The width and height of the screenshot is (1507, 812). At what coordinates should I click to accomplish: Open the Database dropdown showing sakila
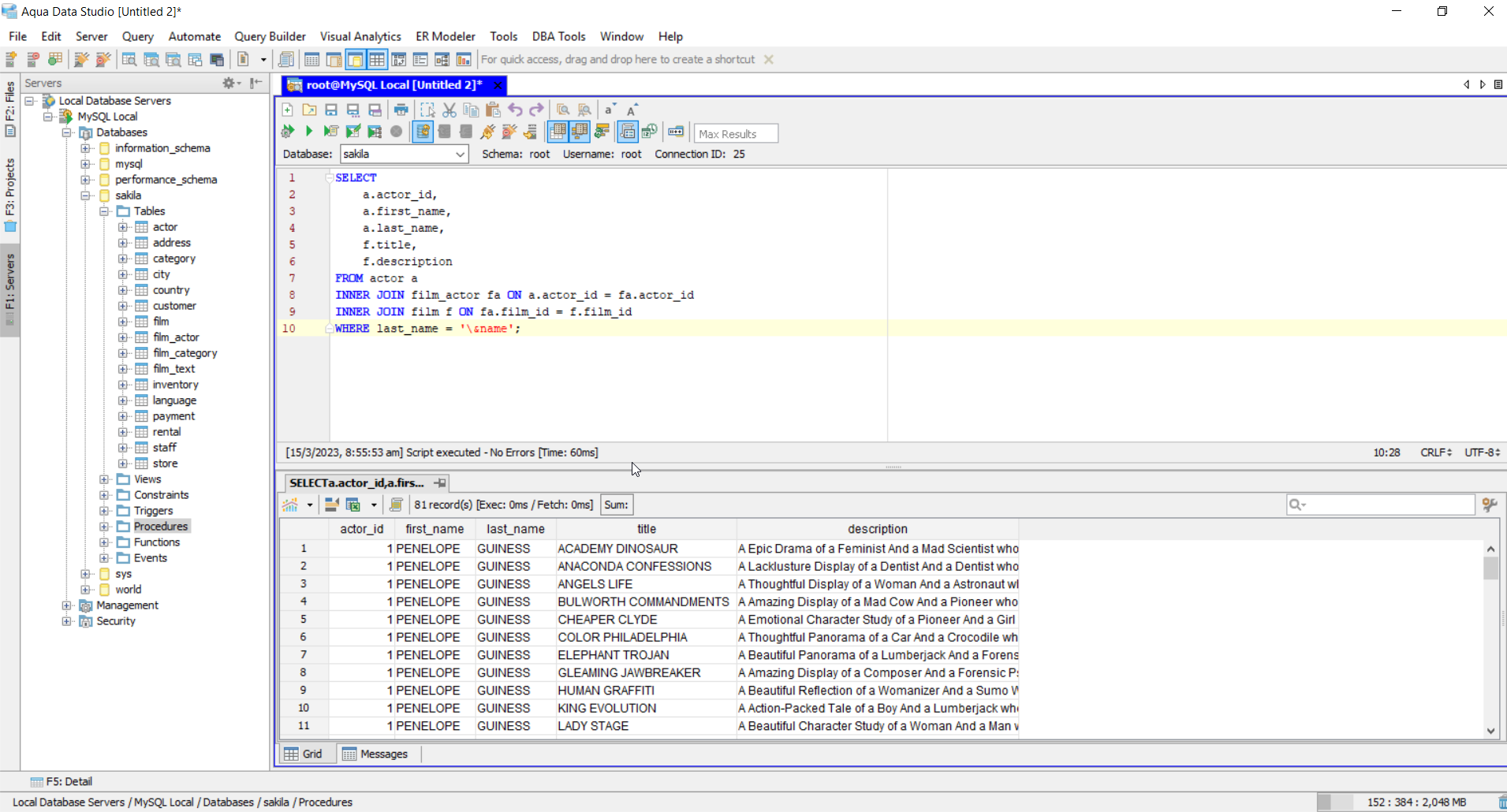pyautogui.click(x=405, y=155)
